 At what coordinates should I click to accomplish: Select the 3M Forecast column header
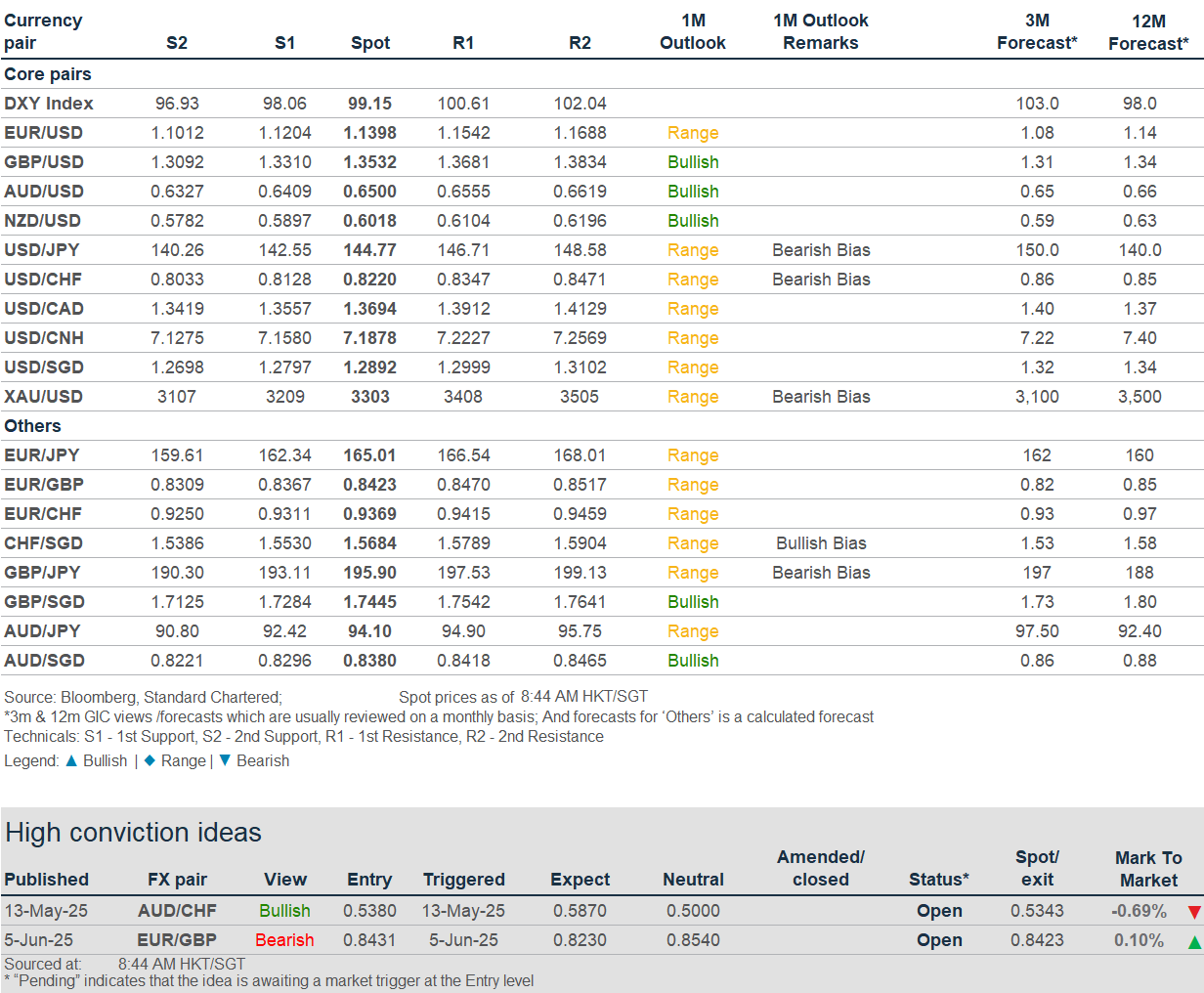pos(1037,32)
